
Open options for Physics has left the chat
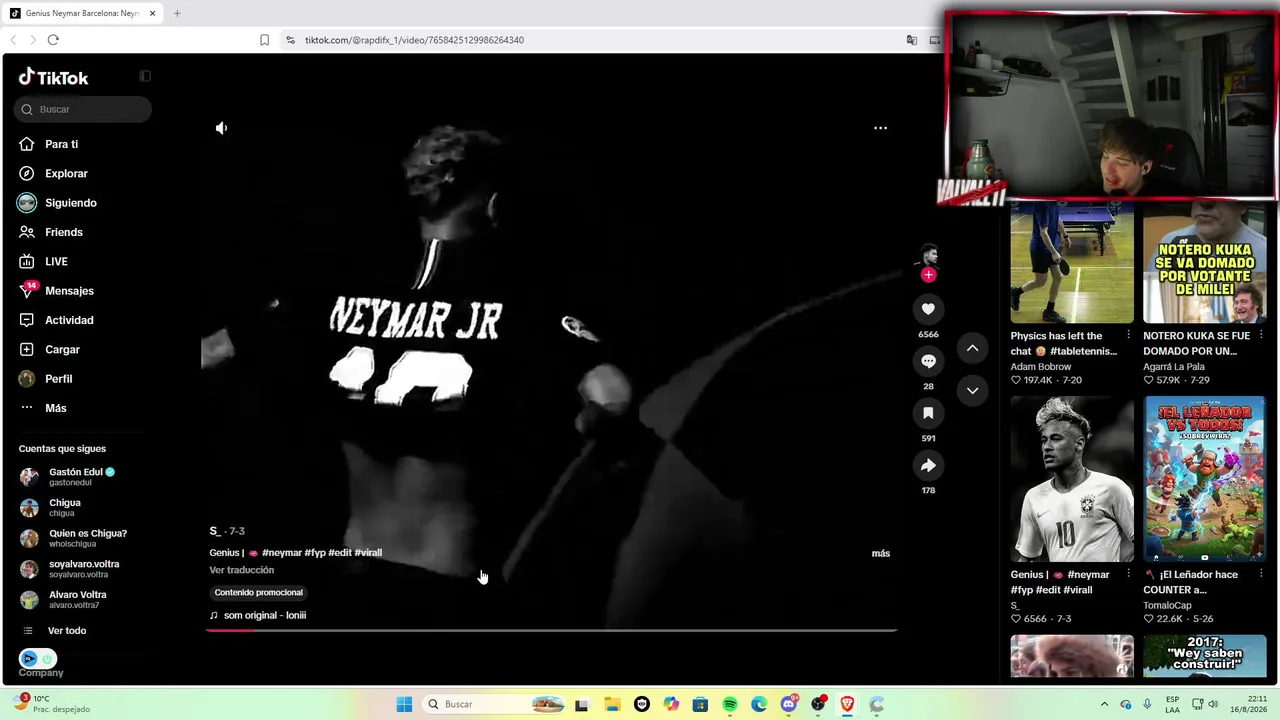tap(1129, 335)
